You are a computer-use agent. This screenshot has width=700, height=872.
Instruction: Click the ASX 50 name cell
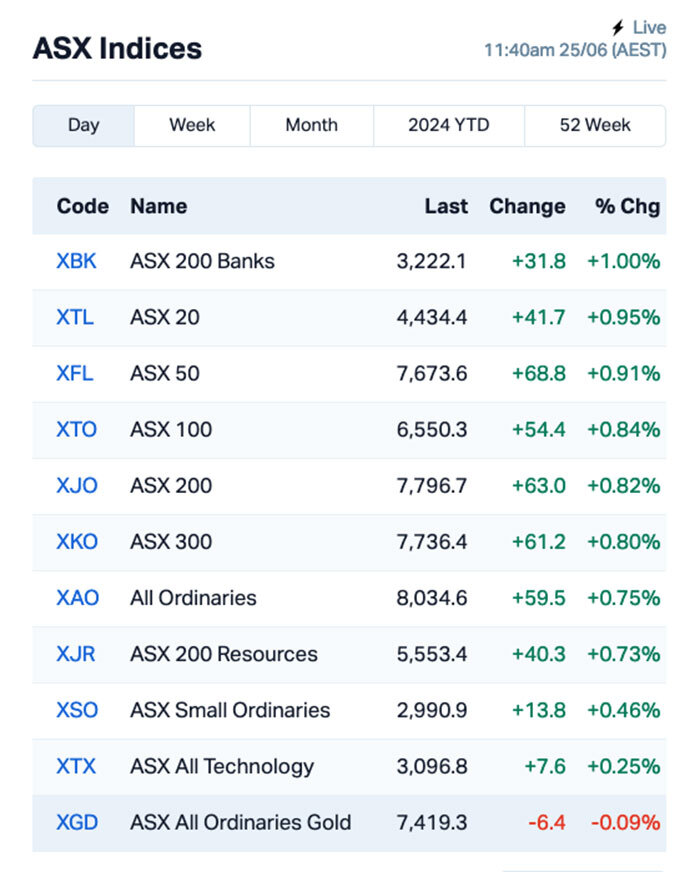click(x=165, y=374)
